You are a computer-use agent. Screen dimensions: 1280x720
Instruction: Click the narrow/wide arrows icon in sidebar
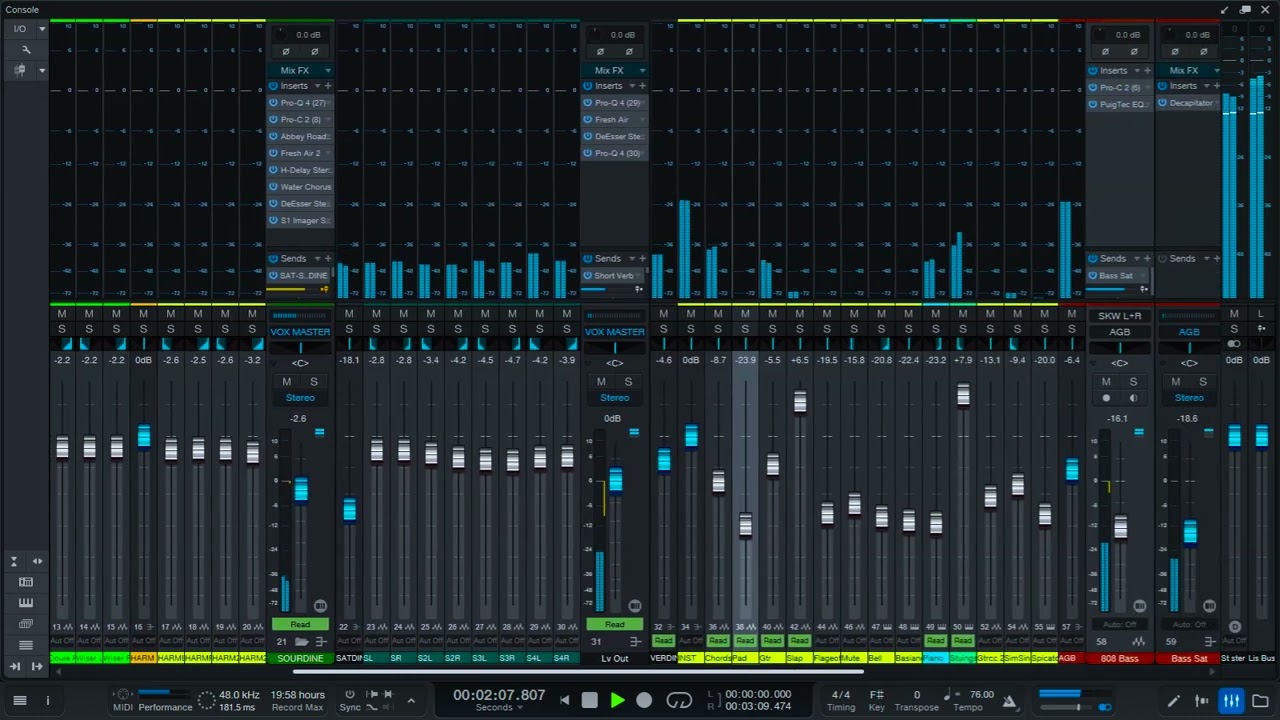click(x=37, y=561)
